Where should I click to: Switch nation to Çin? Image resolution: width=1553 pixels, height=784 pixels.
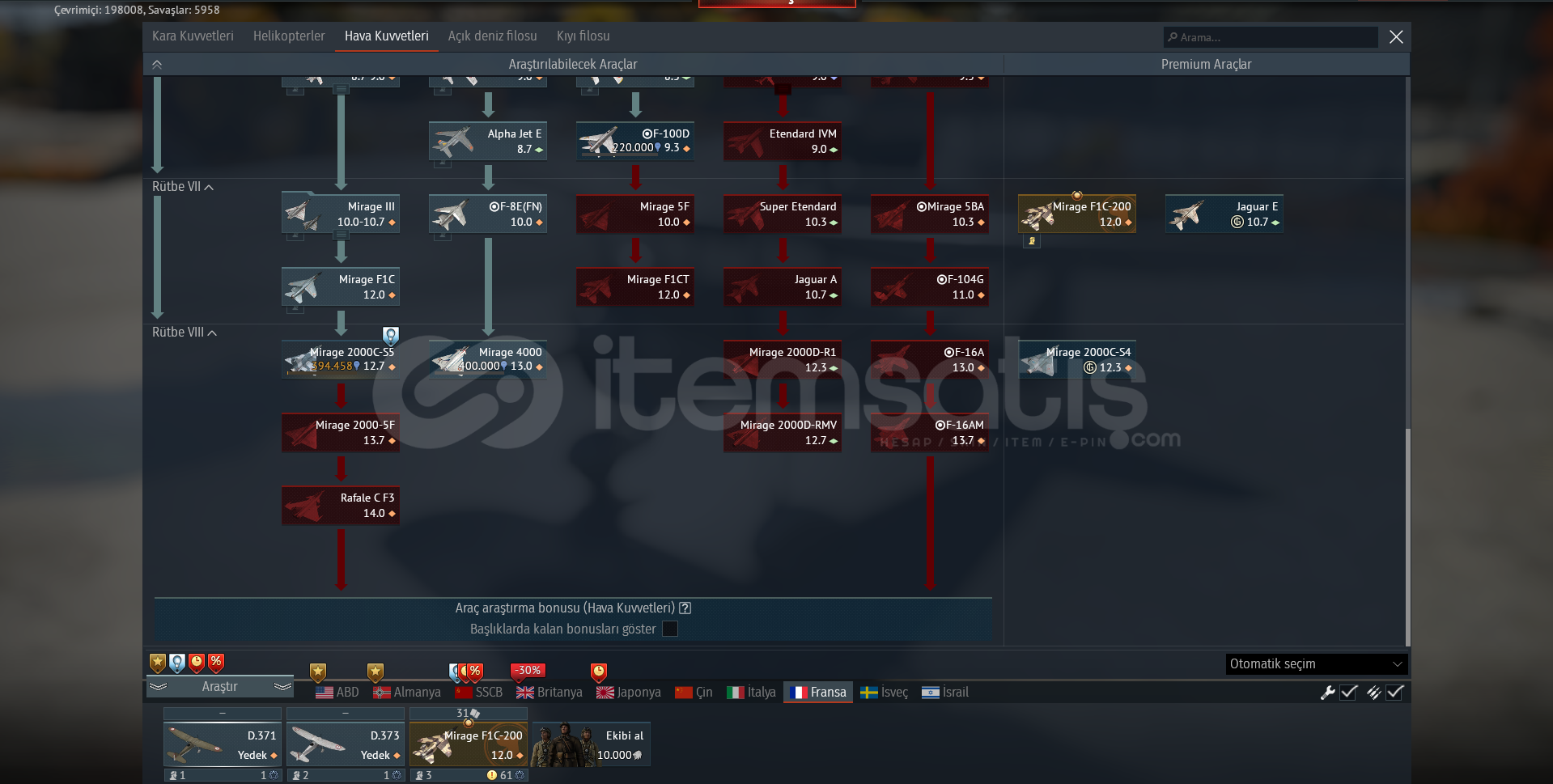click(x=694, y=693)
